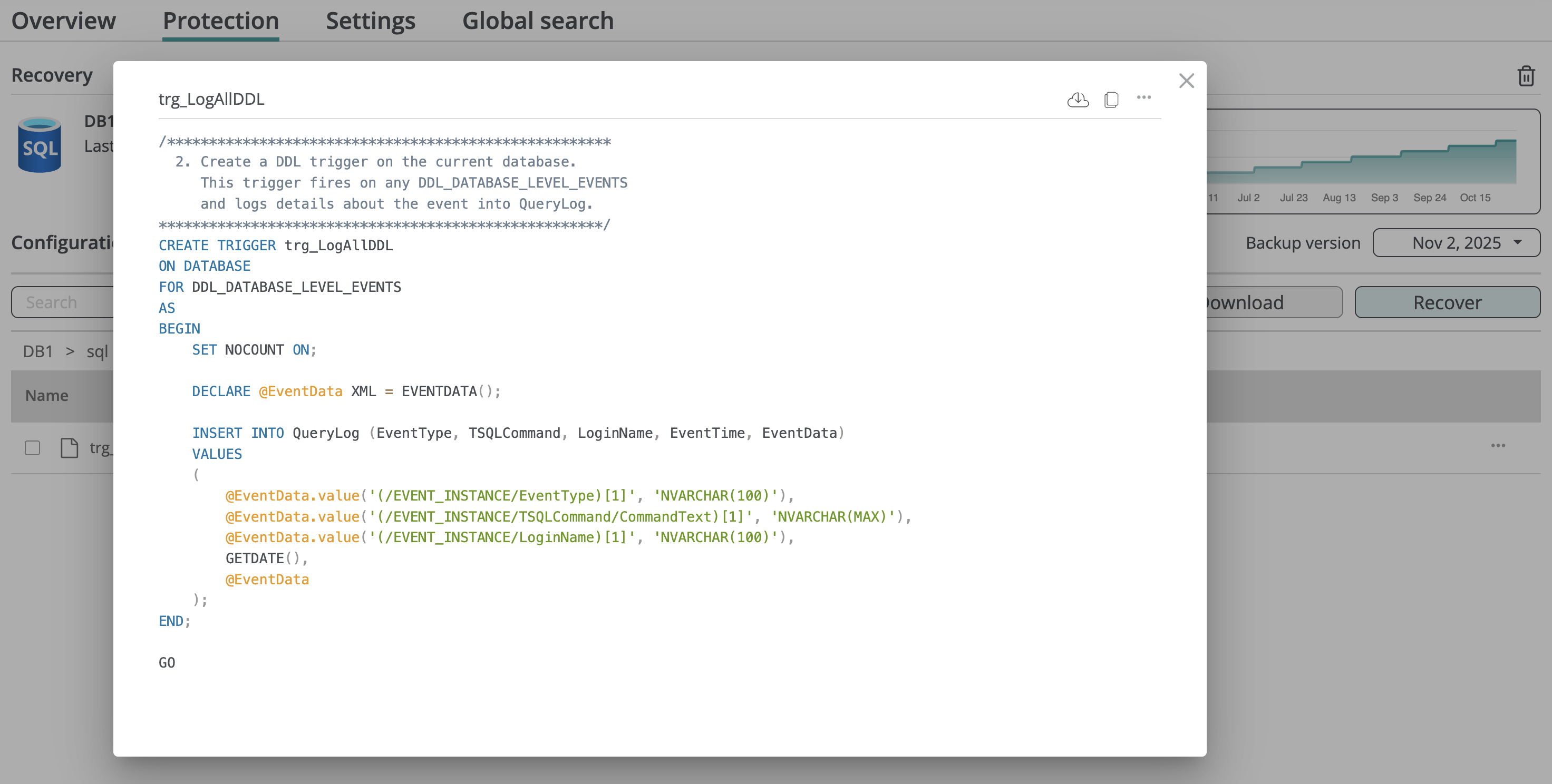Copy trigger script with the clipboard icon

(1112, 99)
